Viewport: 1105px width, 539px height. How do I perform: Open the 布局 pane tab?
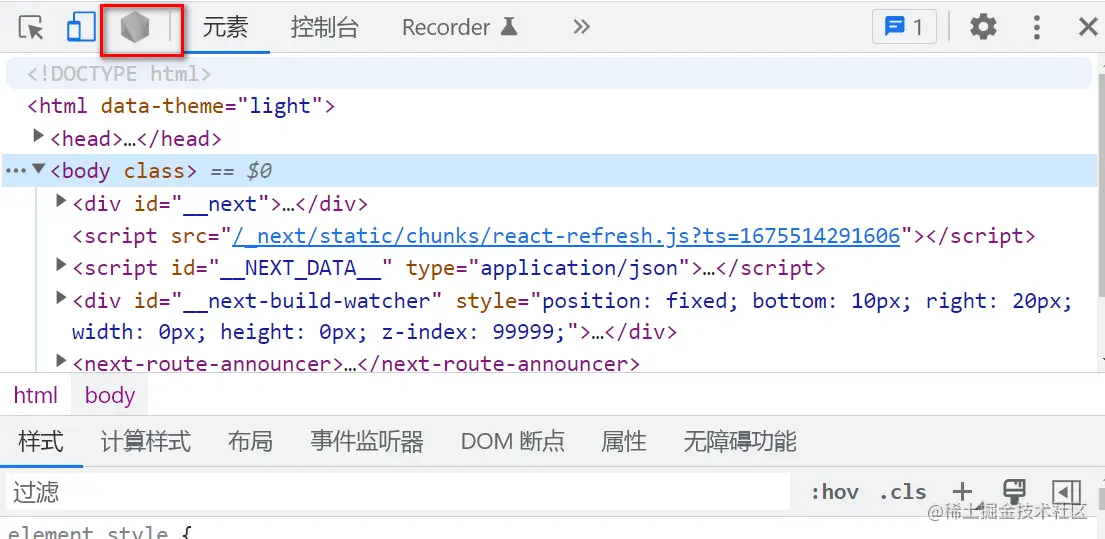pyautogui.click(x=250, y=442)
